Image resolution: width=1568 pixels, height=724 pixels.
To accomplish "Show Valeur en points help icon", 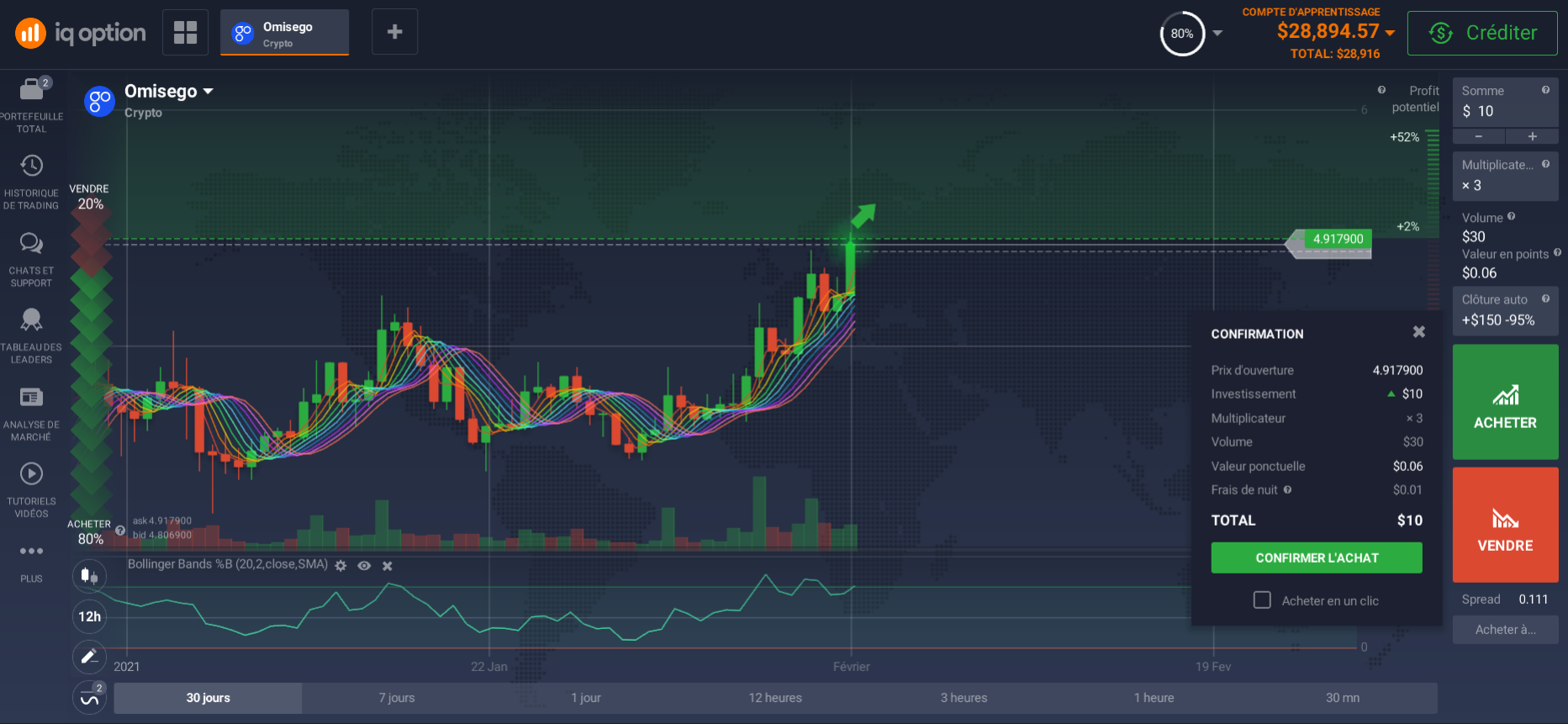I will [1557, 252].
